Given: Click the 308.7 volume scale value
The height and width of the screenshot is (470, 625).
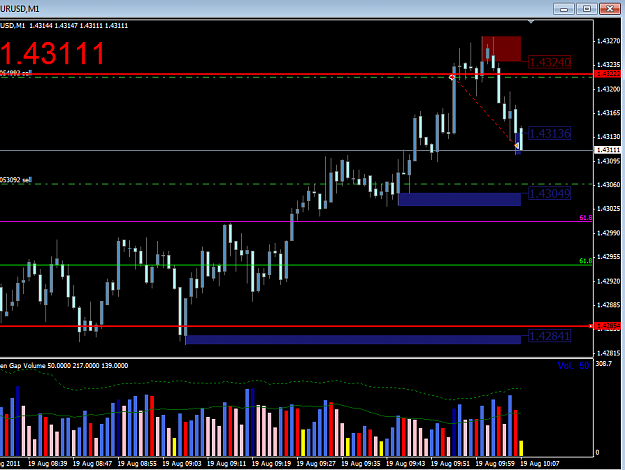Looking at the screenshot, I should pyautogui.click(x=603, y=364).
